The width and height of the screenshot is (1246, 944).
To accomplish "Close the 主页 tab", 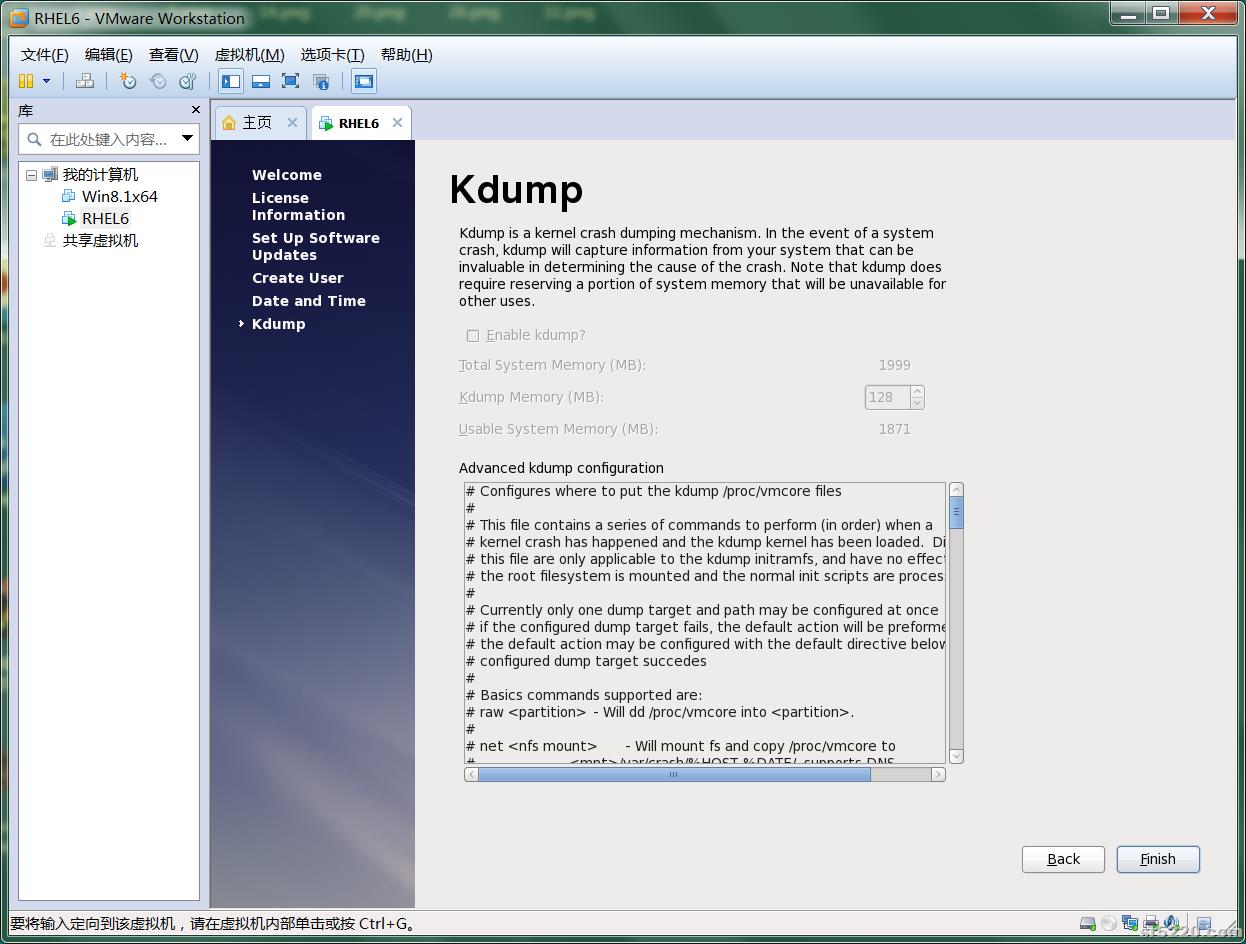I will (292, 122).
